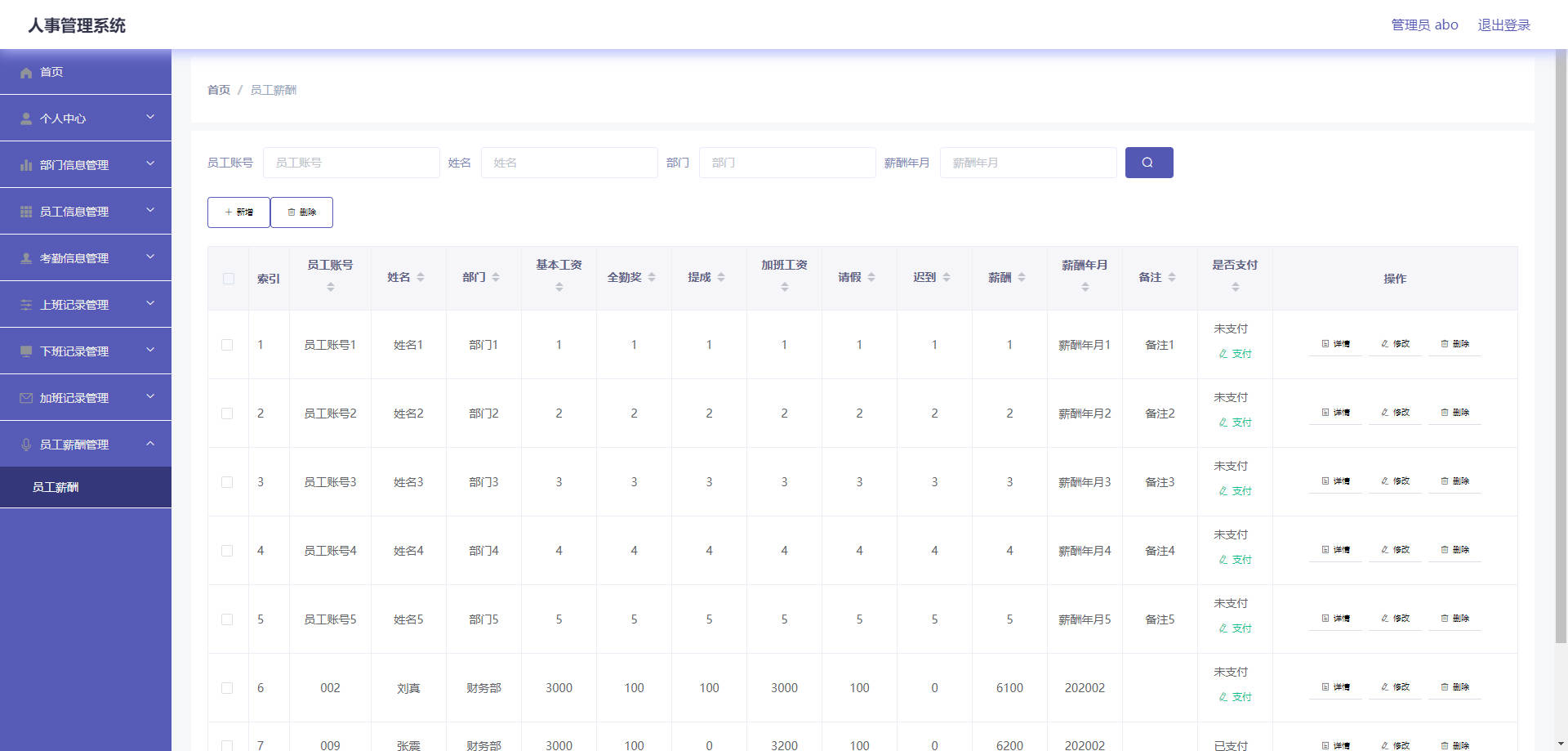Click the 新增 add button
This screenshot has width=1568, height=751.
[x=238, y=212]
